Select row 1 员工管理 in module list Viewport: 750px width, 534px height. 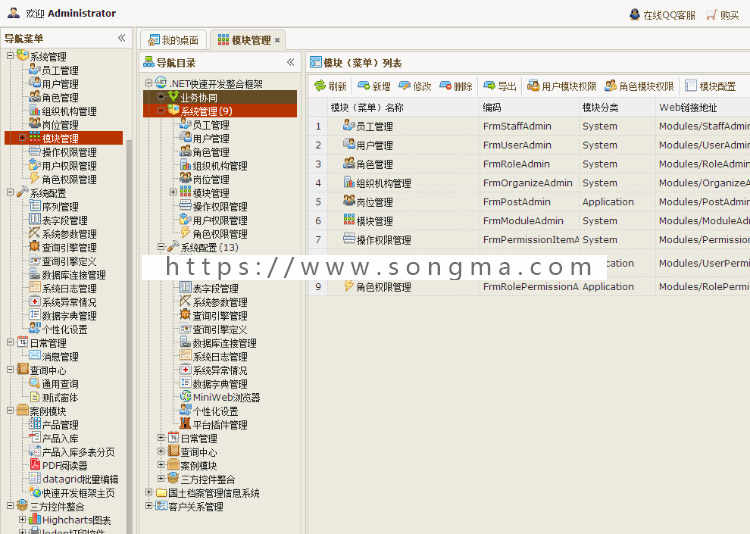click(529, 126)
